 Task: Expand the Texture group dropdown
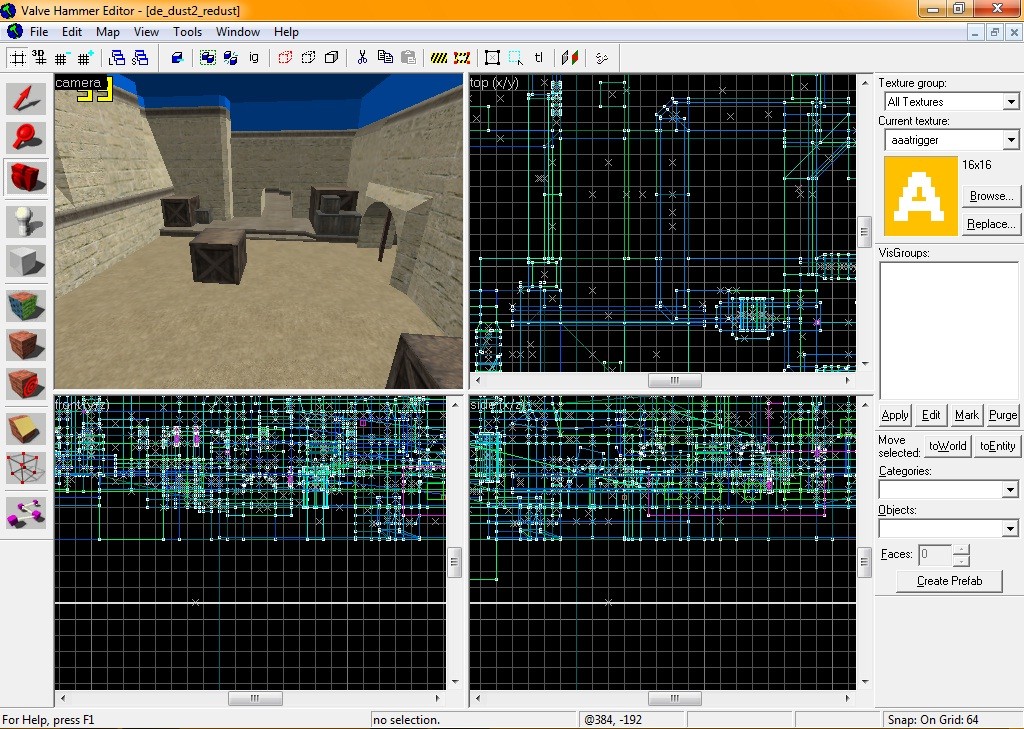[1010, 102]
